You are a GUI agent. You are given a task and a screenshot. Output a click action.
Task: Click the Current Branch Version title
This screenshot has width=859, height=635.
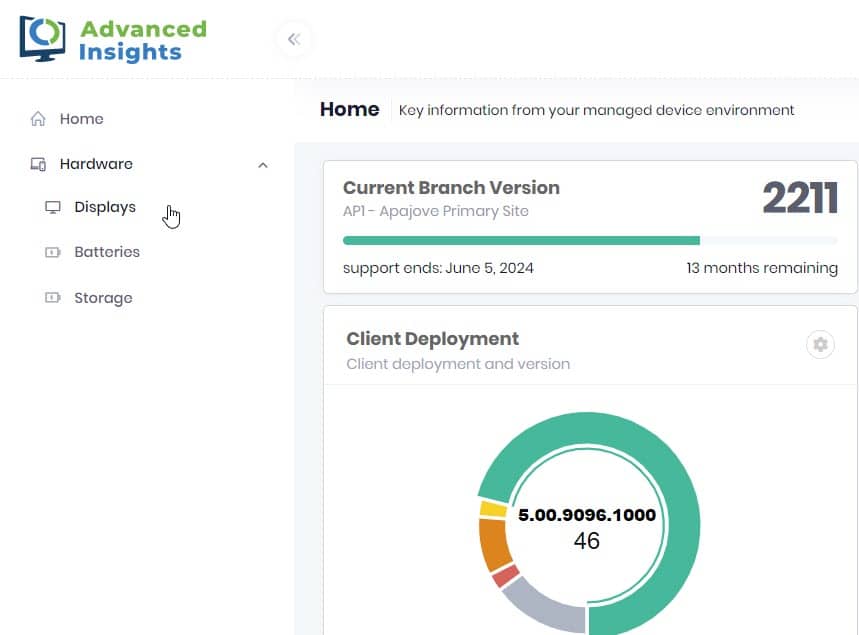click(451, 188)
